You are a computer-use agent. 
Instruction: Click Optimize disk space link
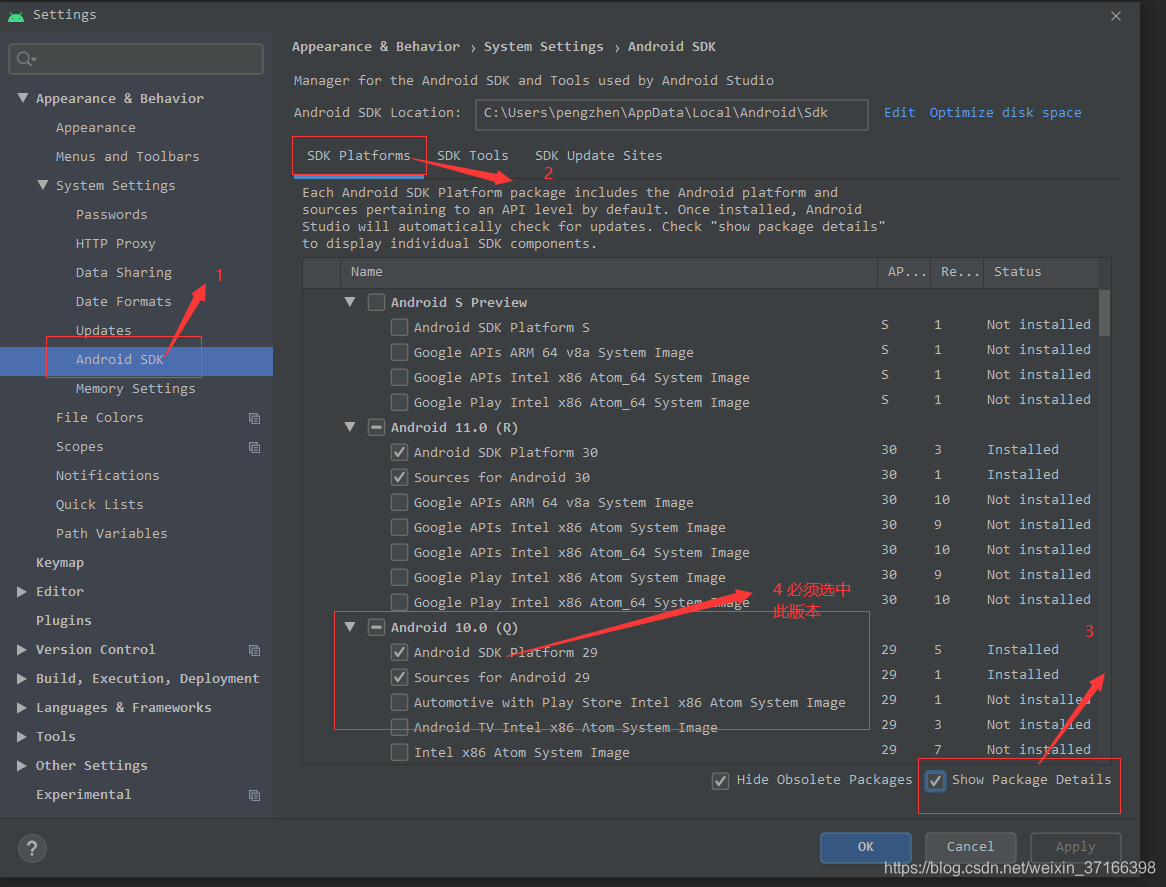[1005, 113]
